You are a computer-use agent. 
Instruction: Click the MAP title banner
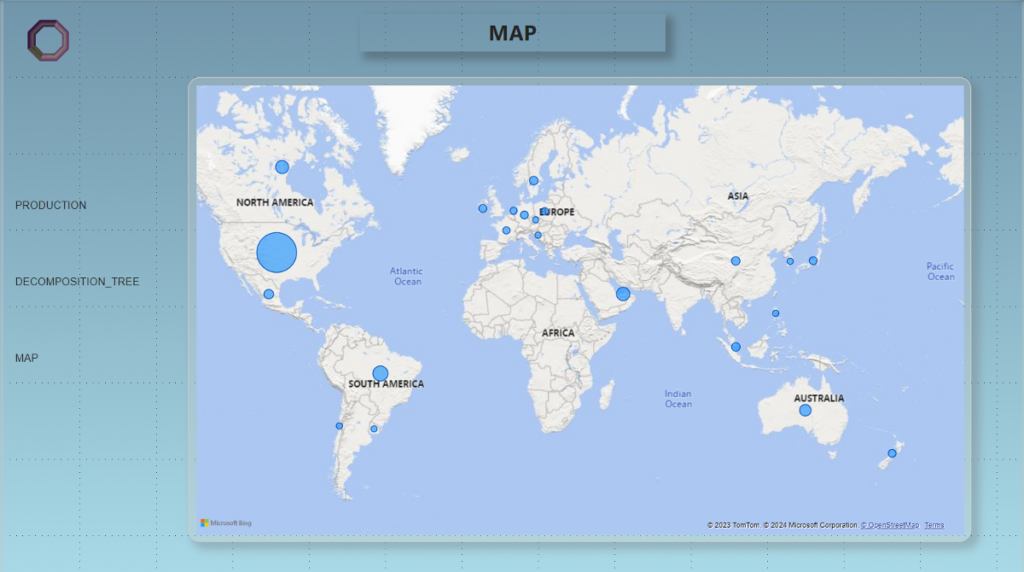point(512,33)
